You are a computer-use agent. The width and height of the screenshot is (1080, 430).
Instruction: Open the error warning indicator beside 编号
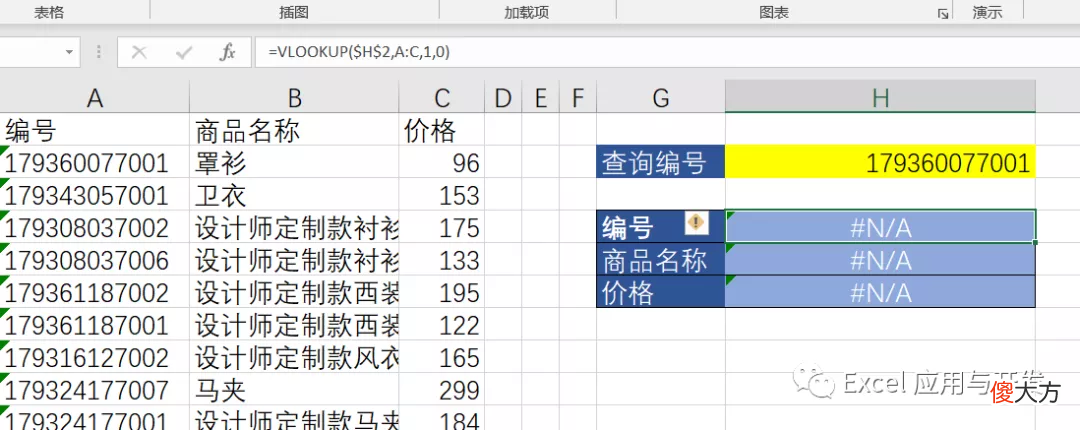tap(696, 222)
